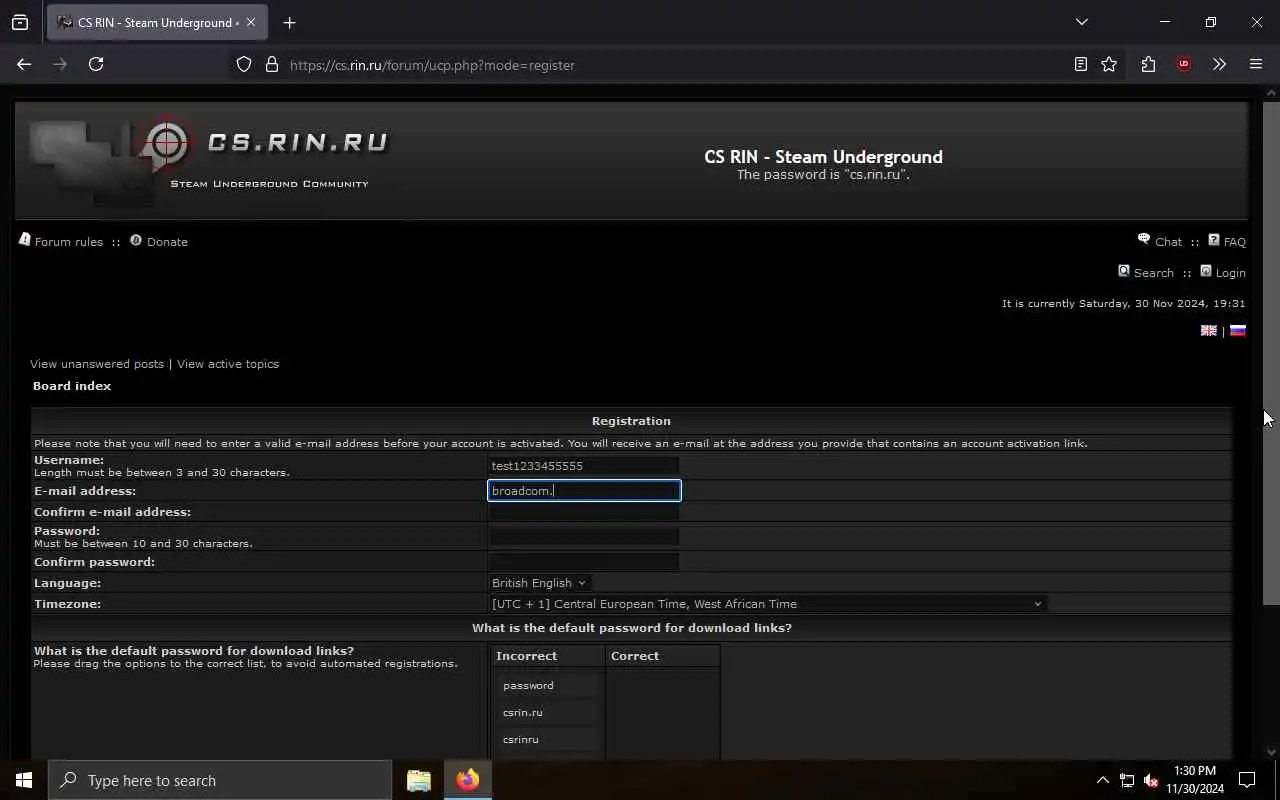Switch forum language to English flag

click(x=1209, y=331)
